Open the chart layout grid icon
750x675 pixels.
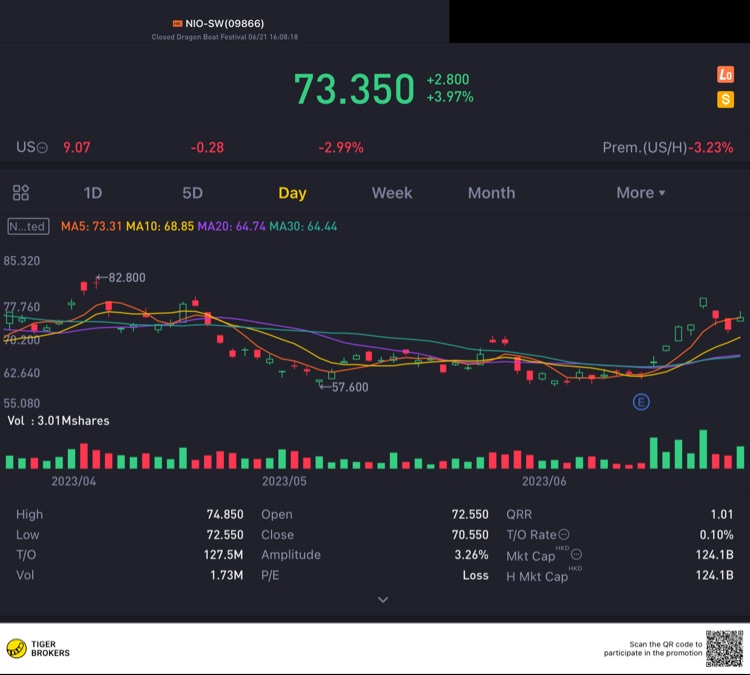21,193
